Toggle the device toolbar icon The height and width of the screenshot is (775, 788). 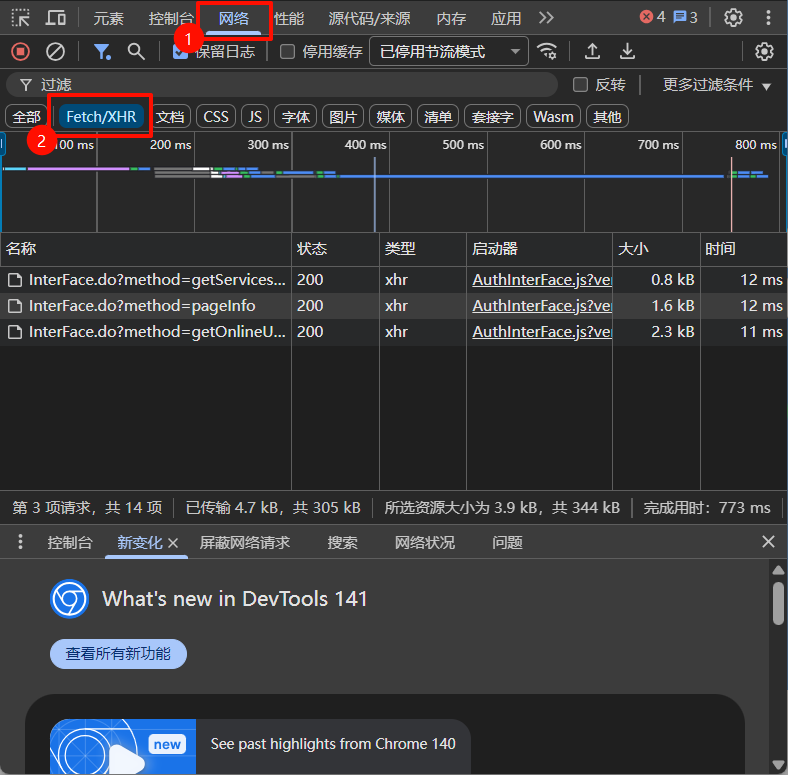(56, 18)
